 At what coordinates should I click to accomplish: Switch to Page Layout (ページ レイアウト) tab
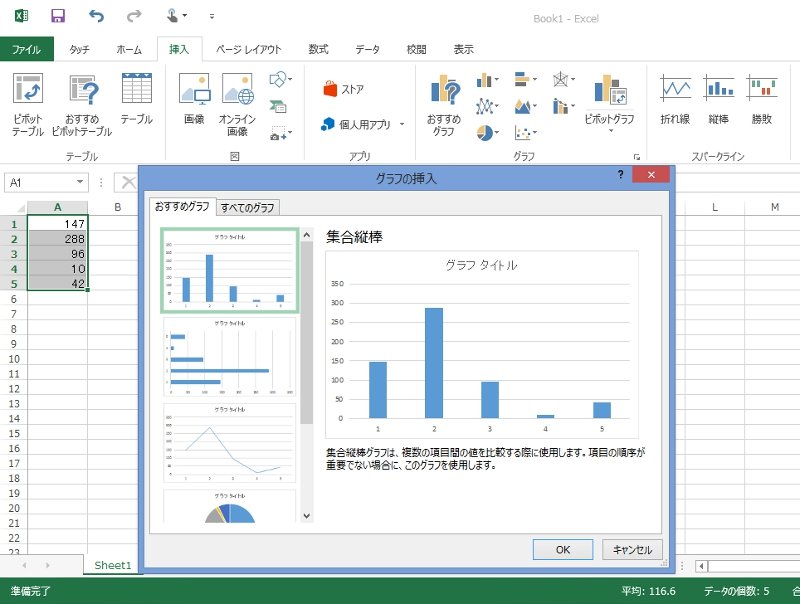click(x=248, y=49)
